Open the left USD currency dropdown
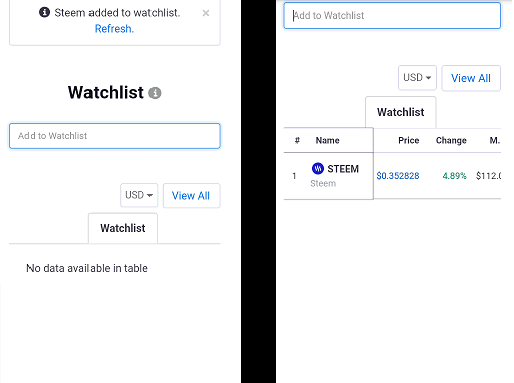 pos(139,195)
